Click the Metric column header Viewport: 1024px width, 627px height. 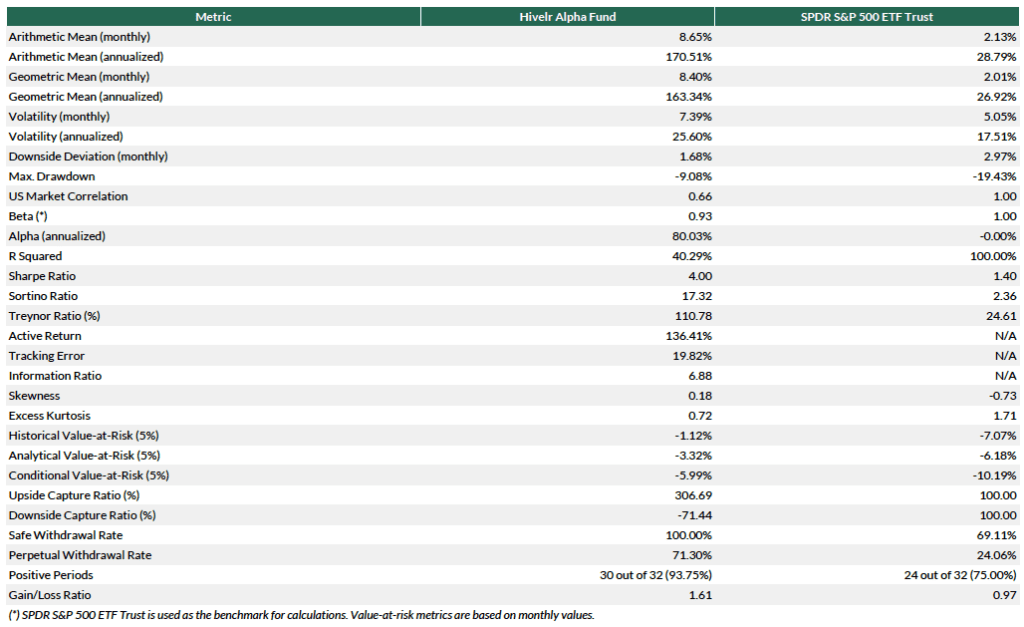pos(213,17)
